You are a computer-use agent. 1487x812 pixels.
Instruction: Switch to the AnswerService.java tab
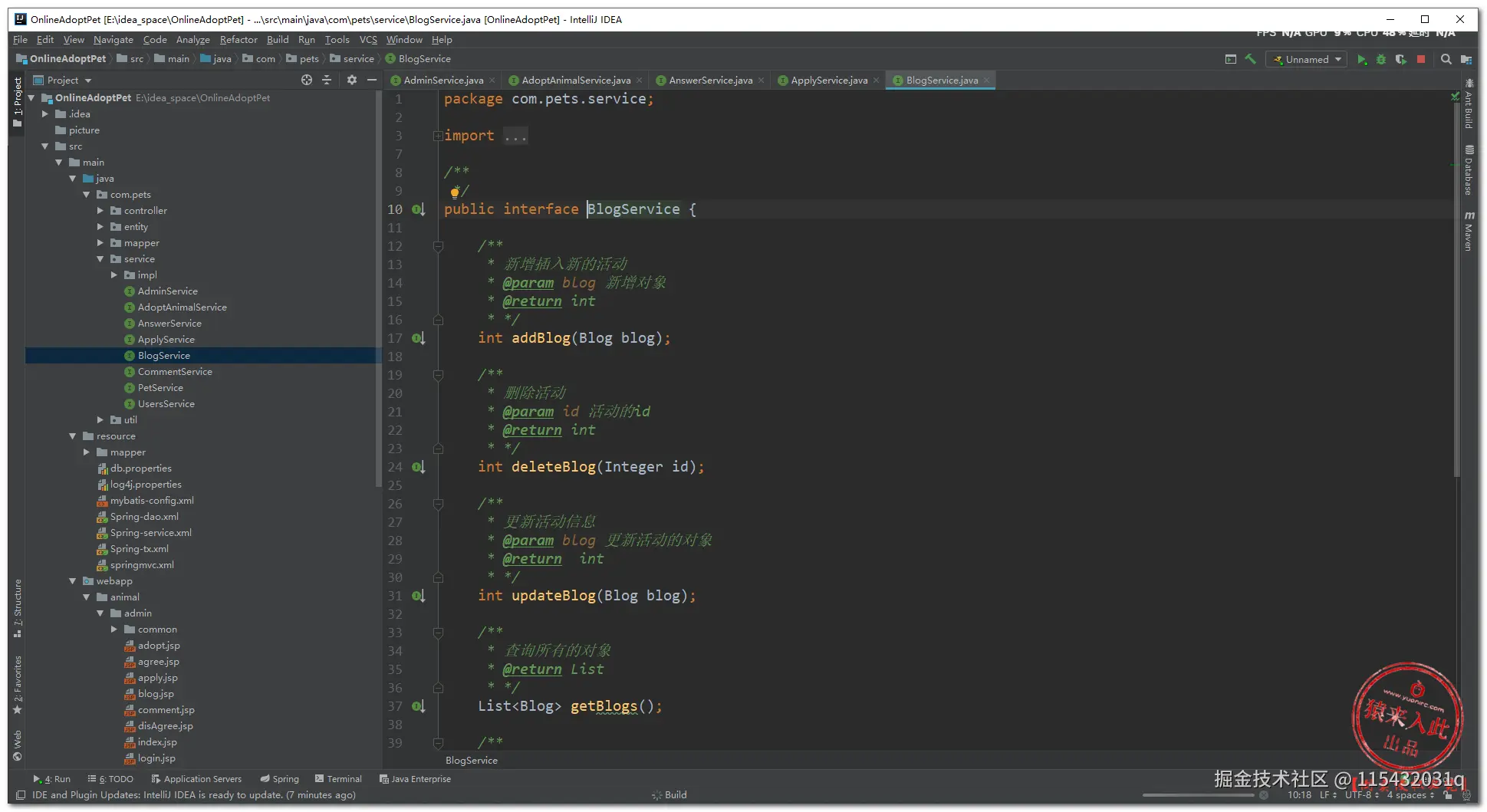710,81
